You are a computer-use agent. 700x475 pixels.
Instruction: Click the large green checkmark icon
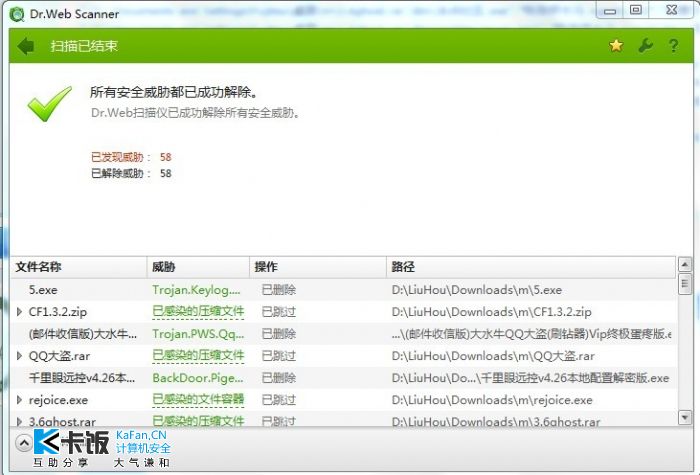[48, 103]
